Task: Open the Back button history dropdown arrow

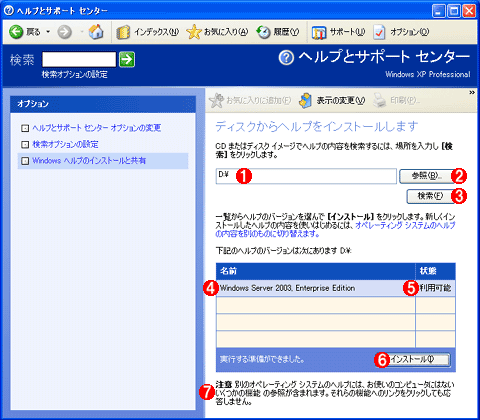Action: tap(48, 32)
